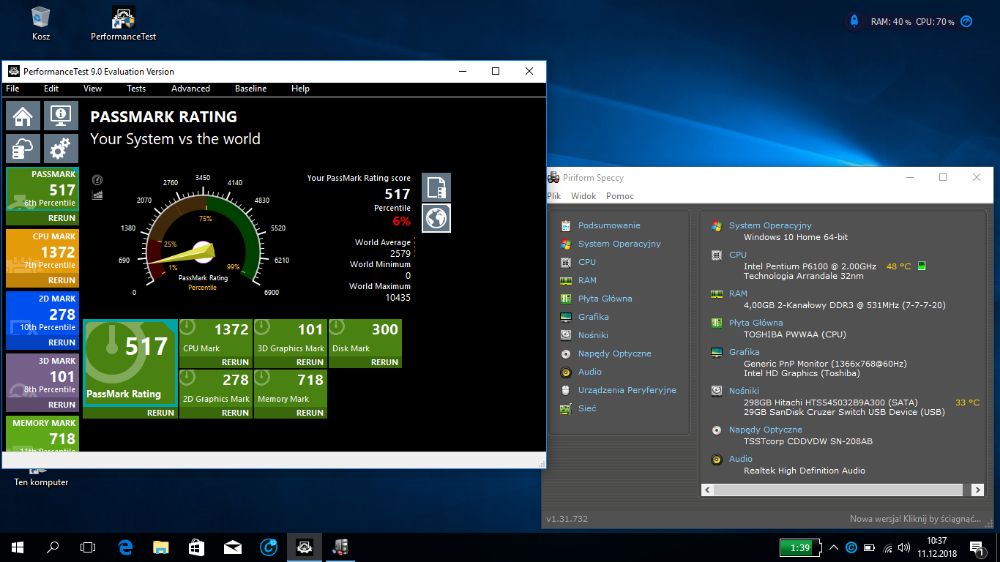Screen dimensions: 1000x562
Task: Click RERUN under sidebar 2D MARK tile
Action: 62,343
